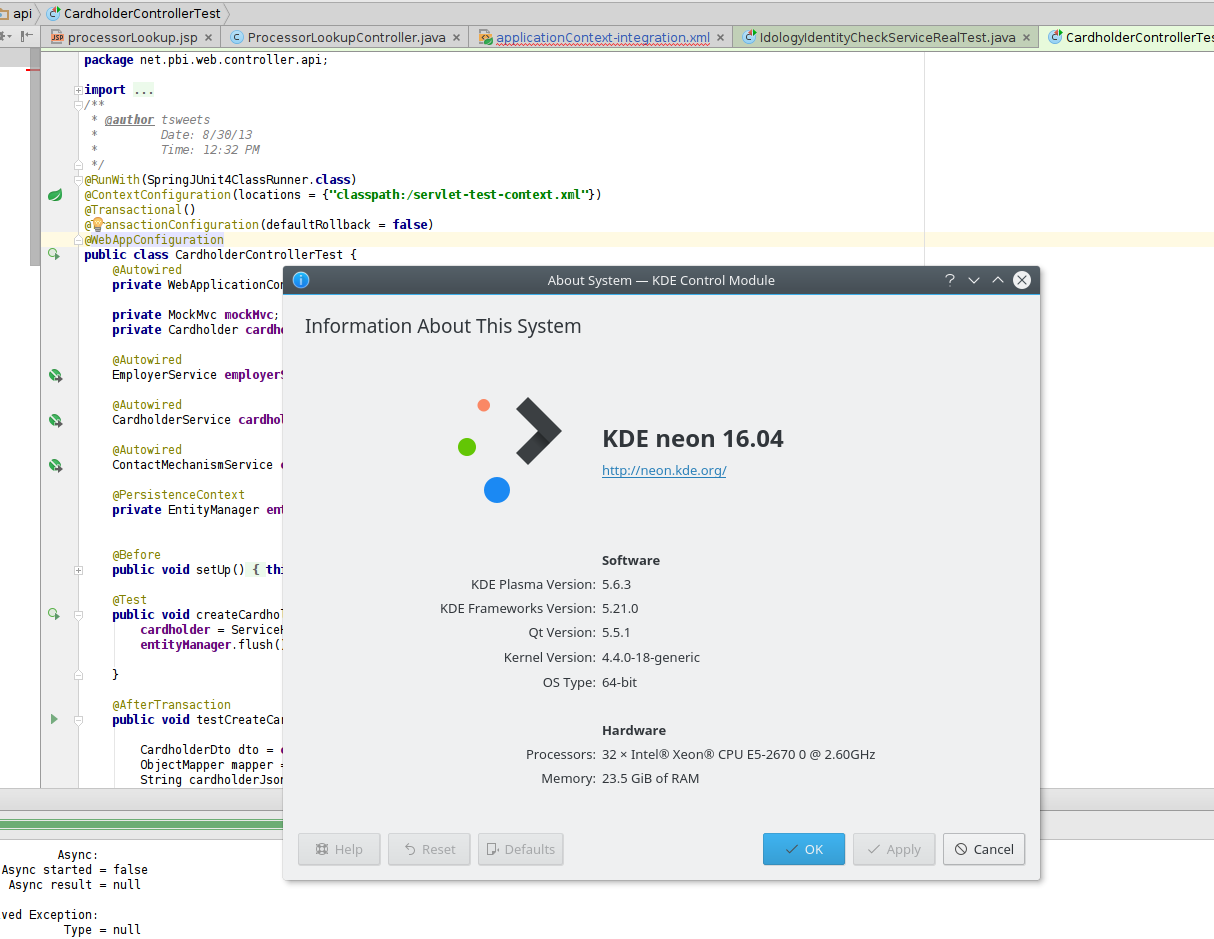Viewport: 1214px width, 939px height.
Task: Click the "Information About This System" heading
Action: coord(443,326)
